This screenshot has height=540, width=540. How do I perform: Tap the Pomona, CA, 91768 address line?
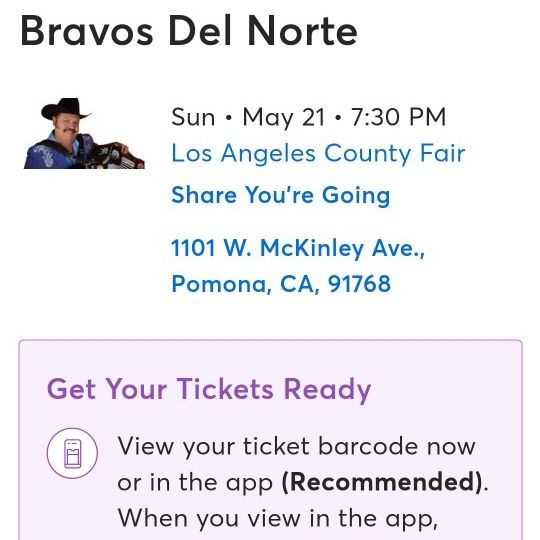(281, 284)
